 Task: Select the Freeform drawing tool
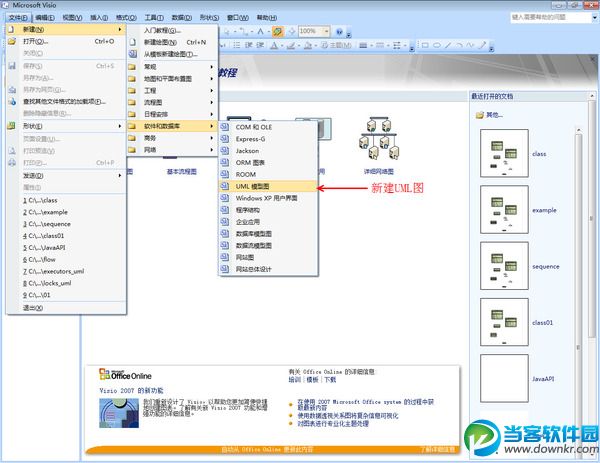470,45
